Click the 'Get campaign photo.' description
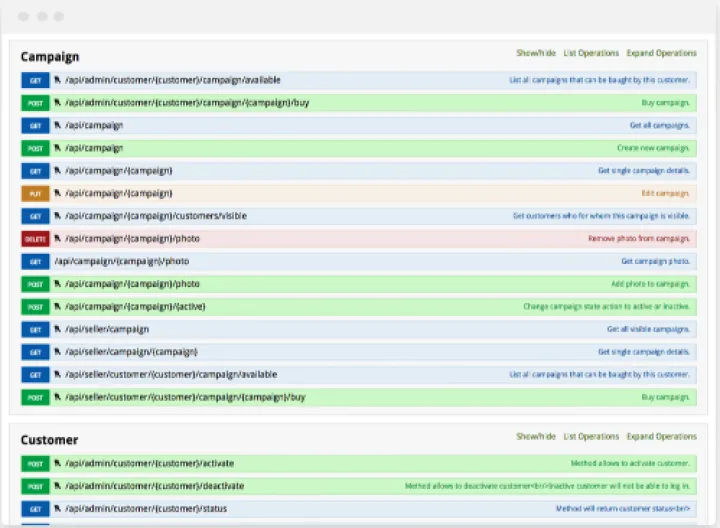This screenshot has width=720, height=528. [x=656, y=261]
